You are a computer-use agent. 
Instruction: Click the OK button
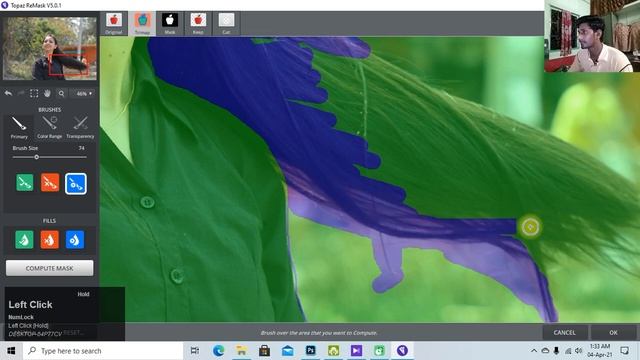(x=613, y=333)
